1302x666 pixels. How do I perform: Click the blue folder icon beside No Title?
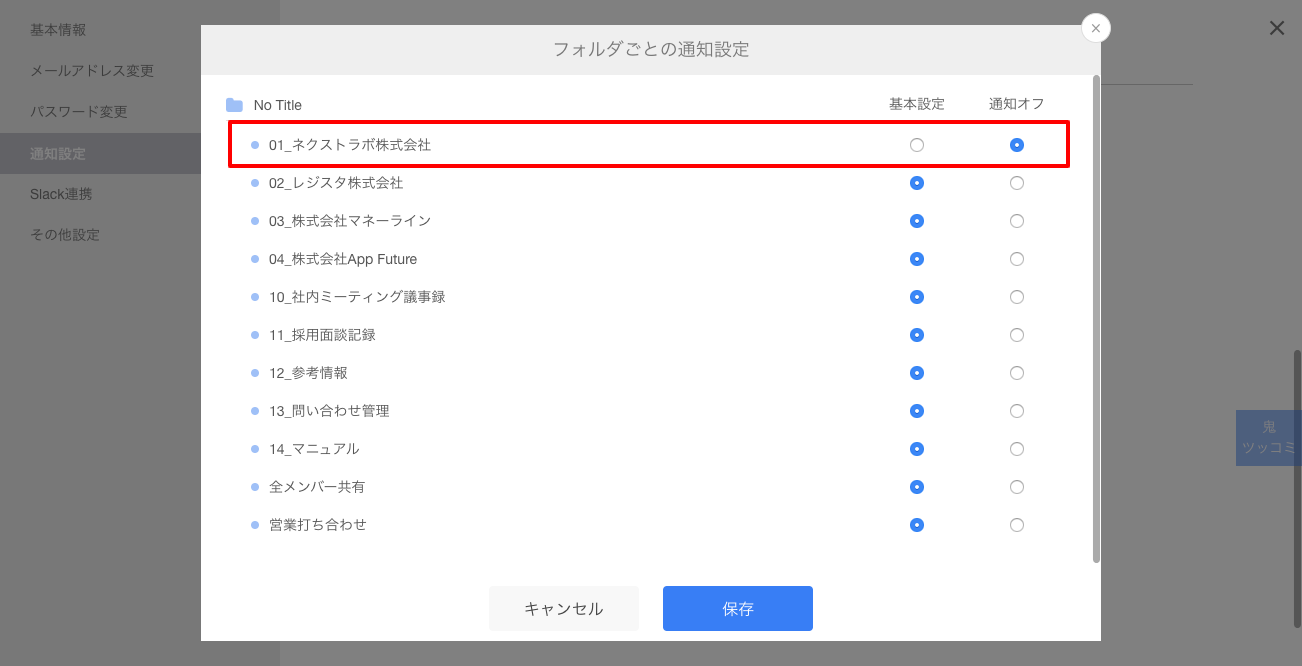234,104
